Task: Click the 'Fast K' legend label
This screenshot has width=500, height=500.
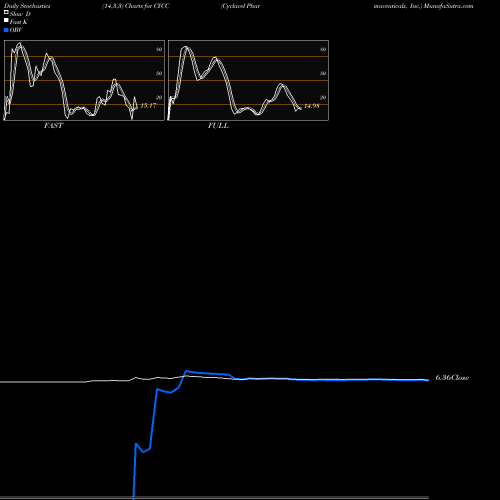Action: 19,22
